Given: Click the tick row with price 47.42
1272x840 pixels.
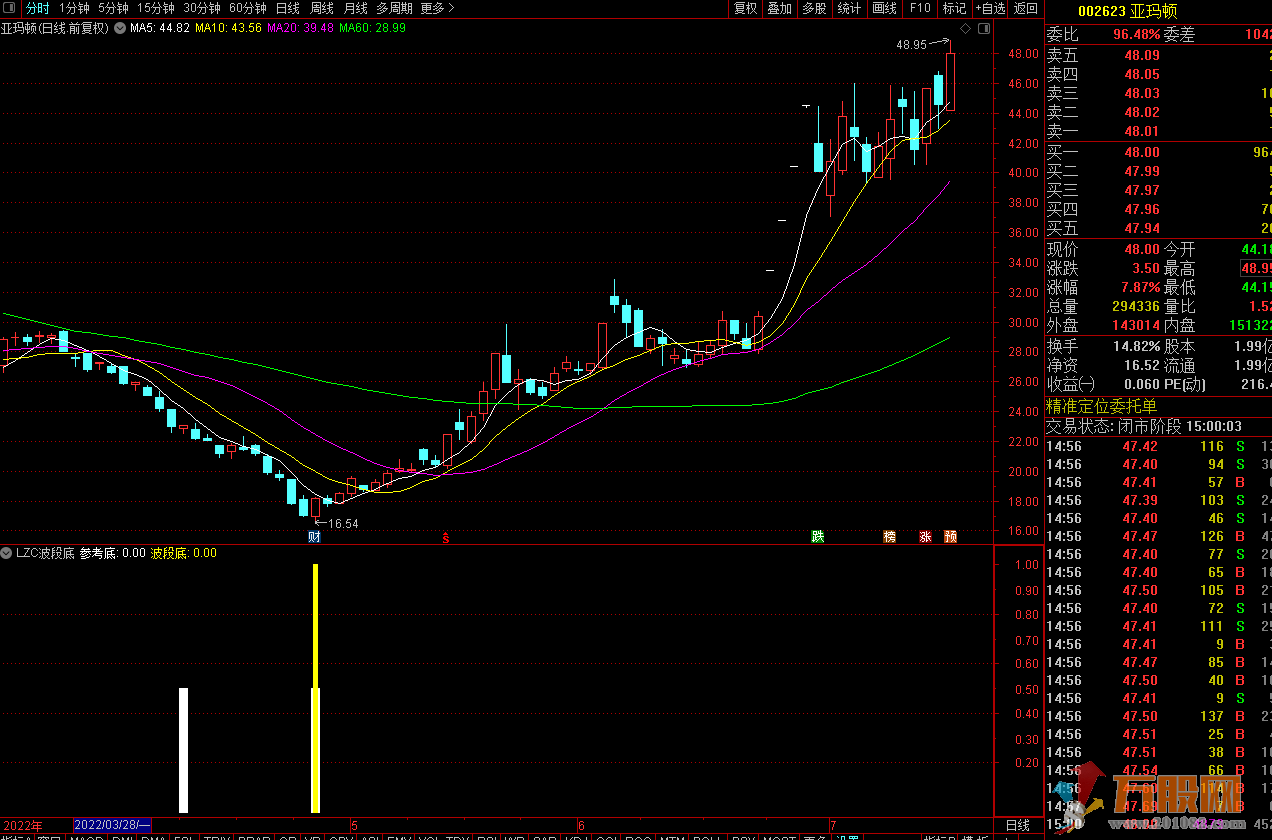Looking at the screenshot, I should [x=1159, y=446].
